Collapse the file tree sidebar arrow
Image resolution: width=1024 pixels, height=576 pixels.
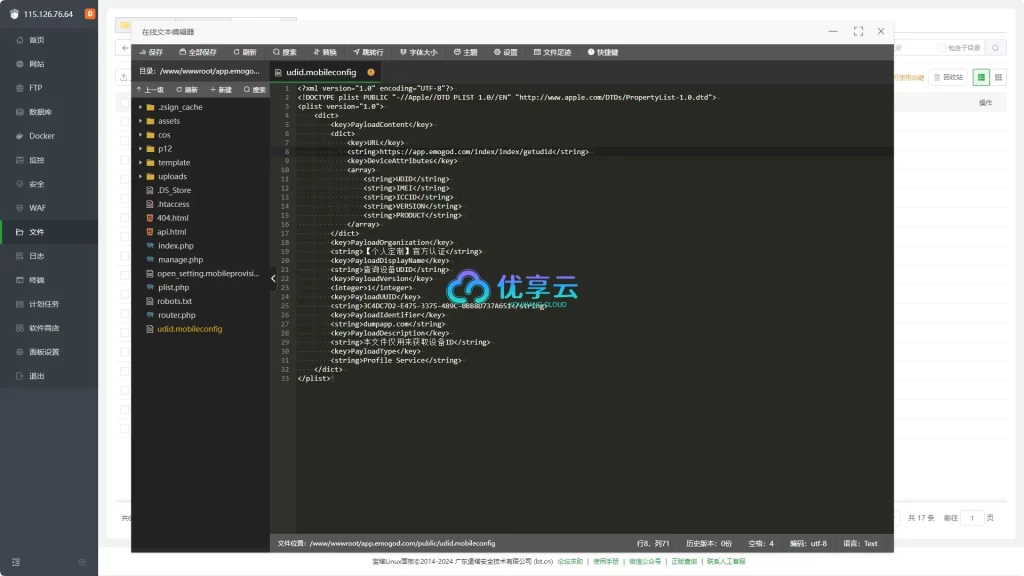pyautogui.click(x=274, y=279)
